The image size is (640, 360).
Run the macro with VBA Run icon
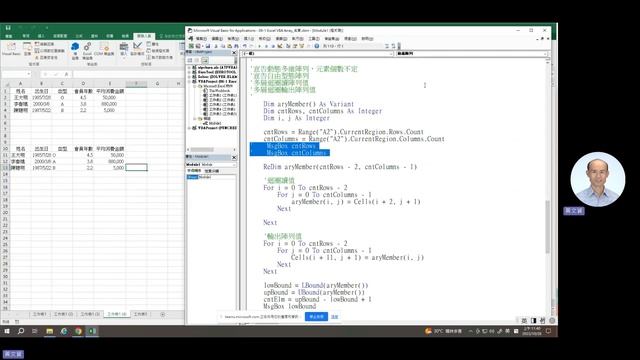(260, 46)
